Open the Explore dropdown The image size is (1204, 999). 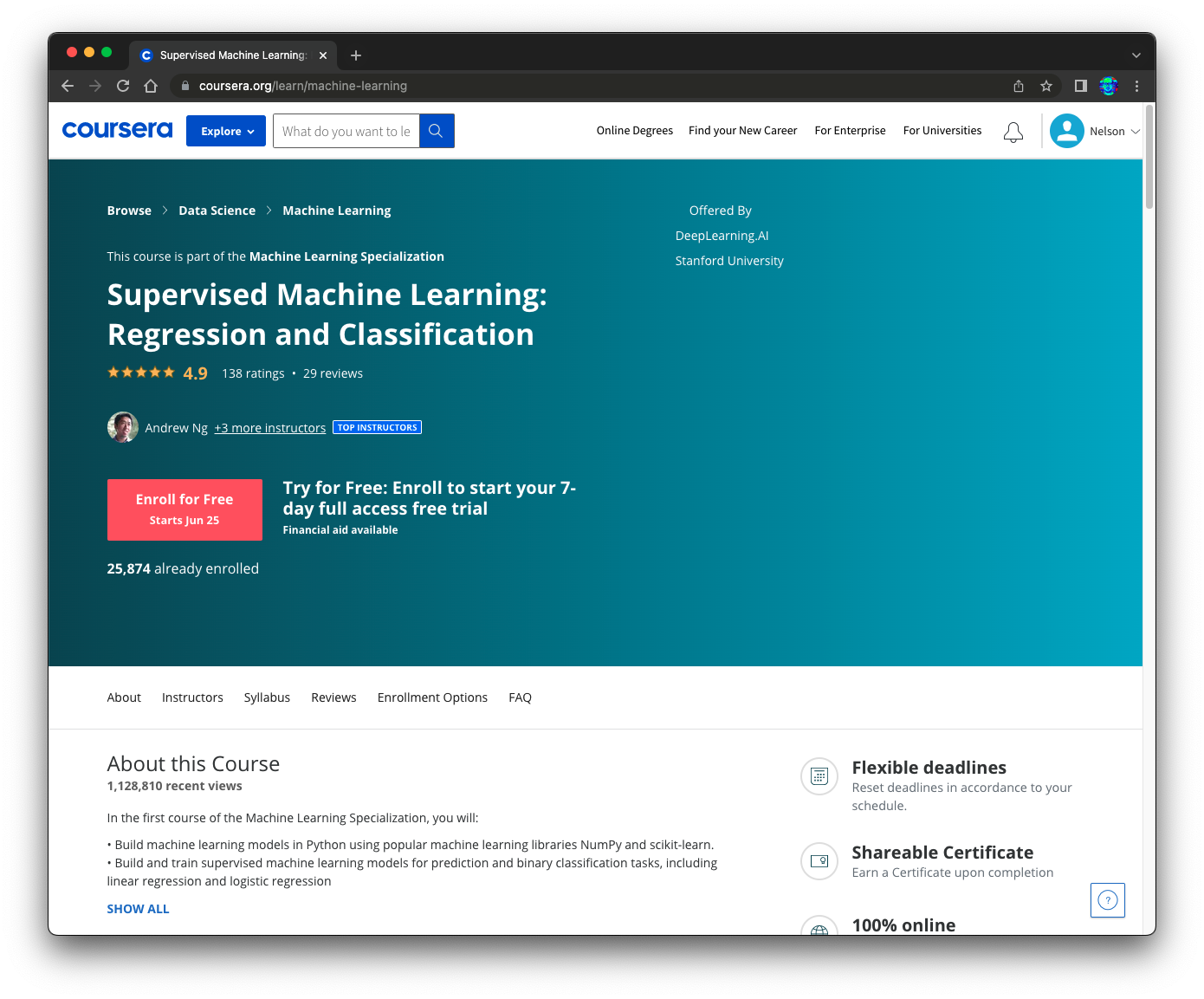tap(225, 130)
